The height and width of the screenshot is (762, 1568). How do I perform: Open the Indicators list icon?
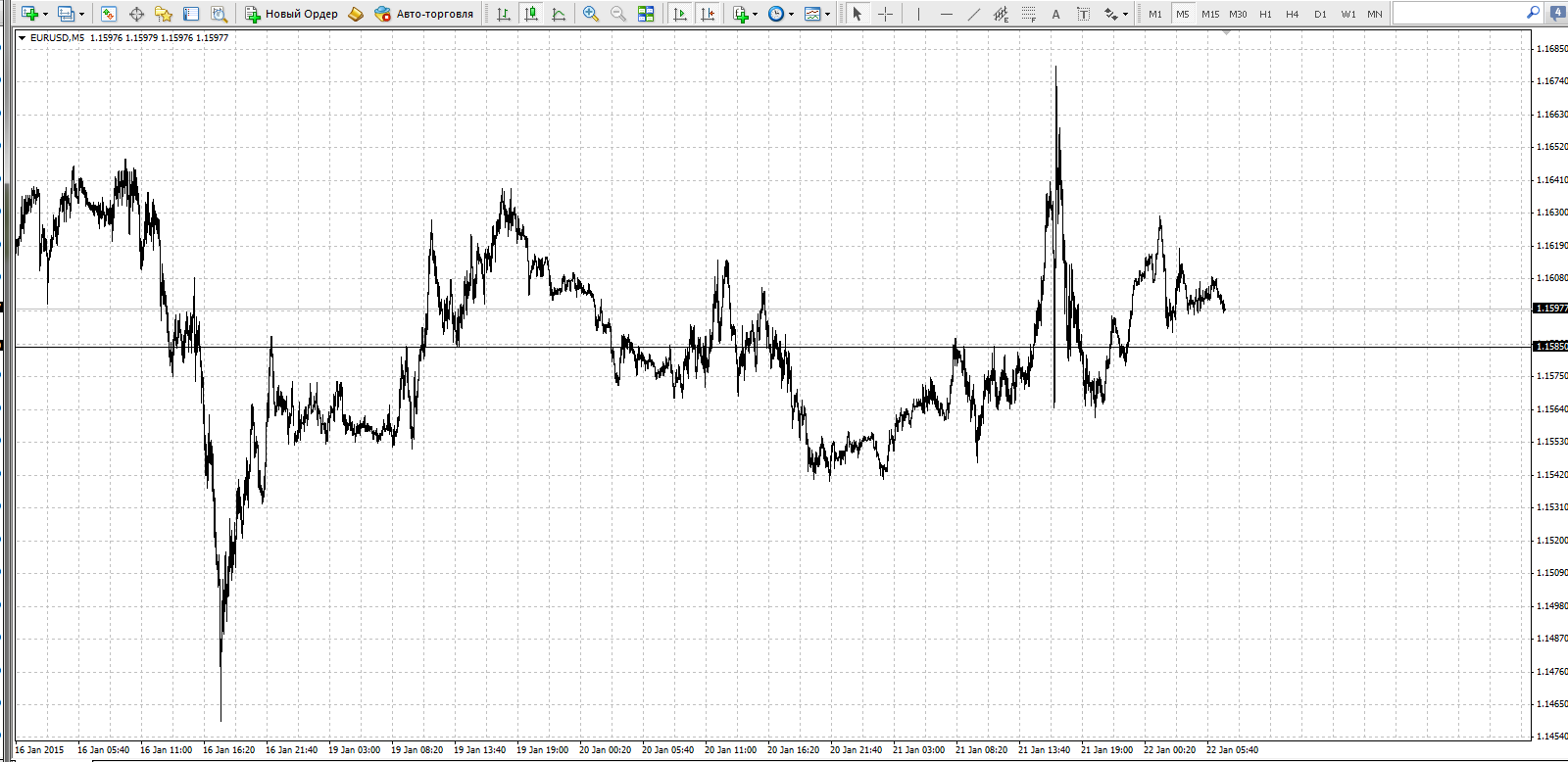741,14
